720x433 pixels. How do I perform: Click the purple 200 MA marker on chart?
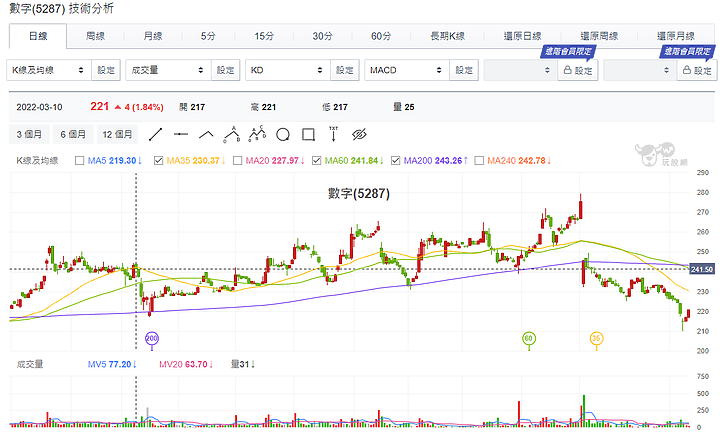(x=152, y=339)
